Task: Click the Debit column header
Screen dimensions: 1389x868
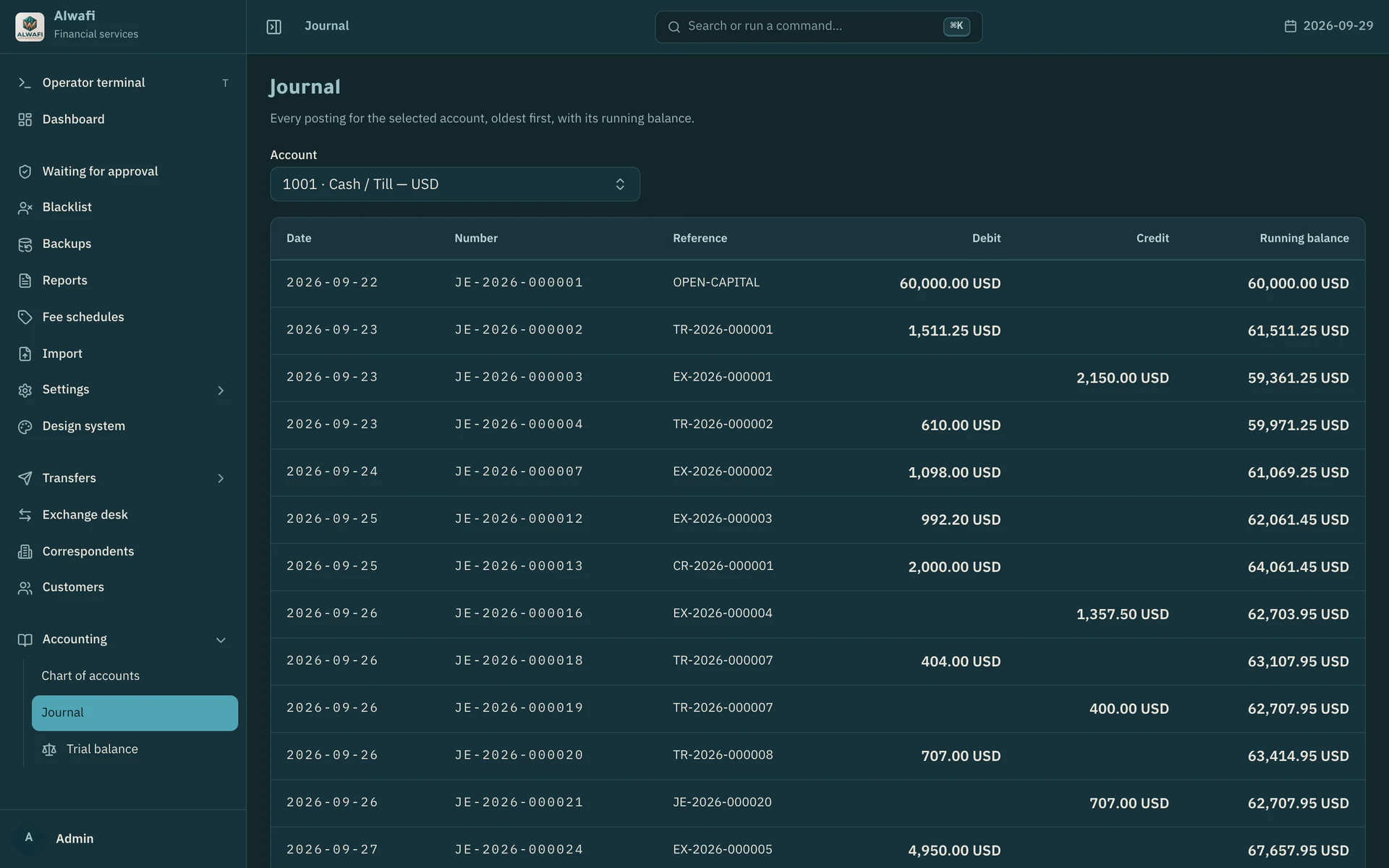Action: 986,239
